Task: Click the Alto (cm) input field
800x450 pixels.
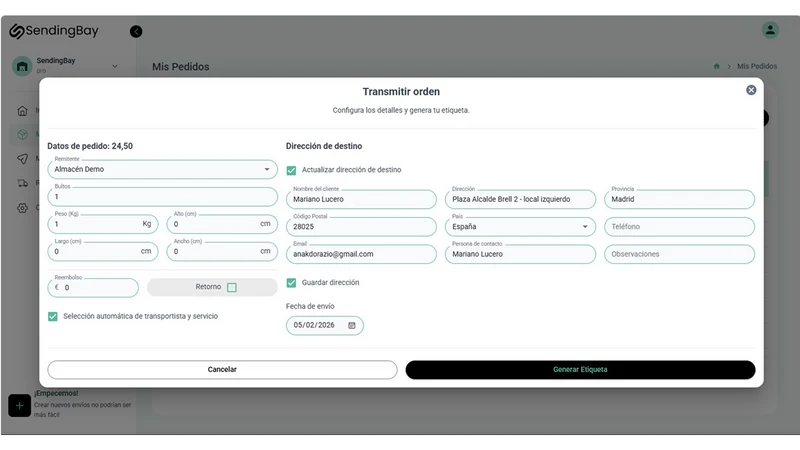Action: point(222,224)
